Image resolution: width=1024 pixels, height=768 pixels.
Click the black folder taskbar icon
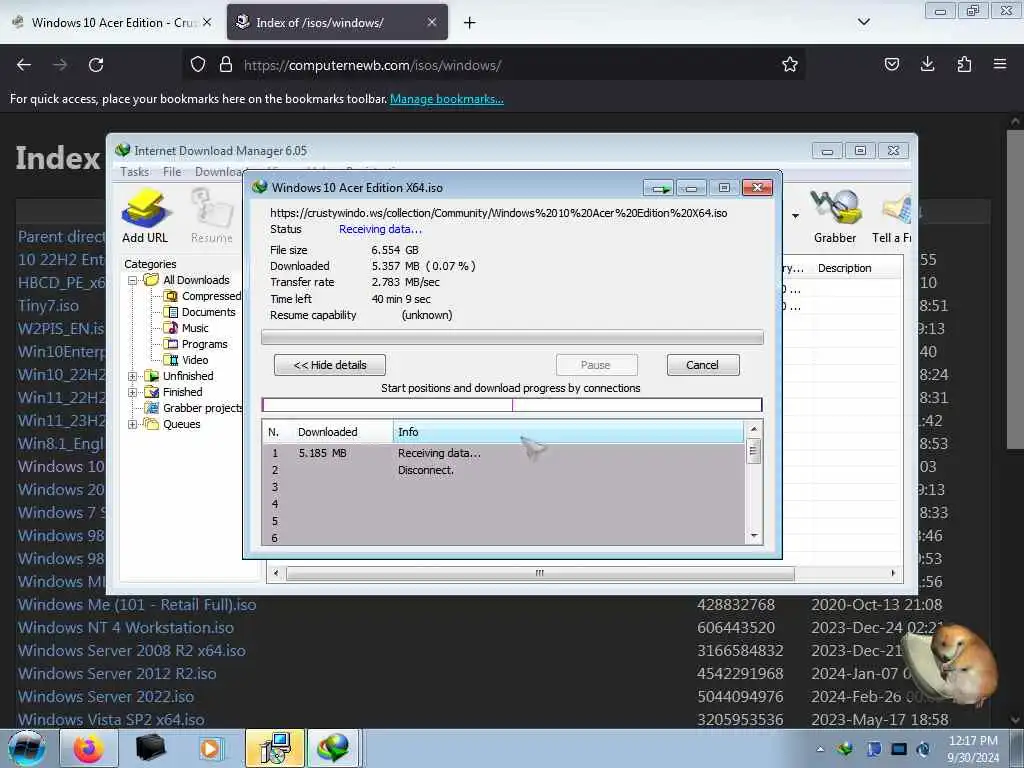coord(150,748)
